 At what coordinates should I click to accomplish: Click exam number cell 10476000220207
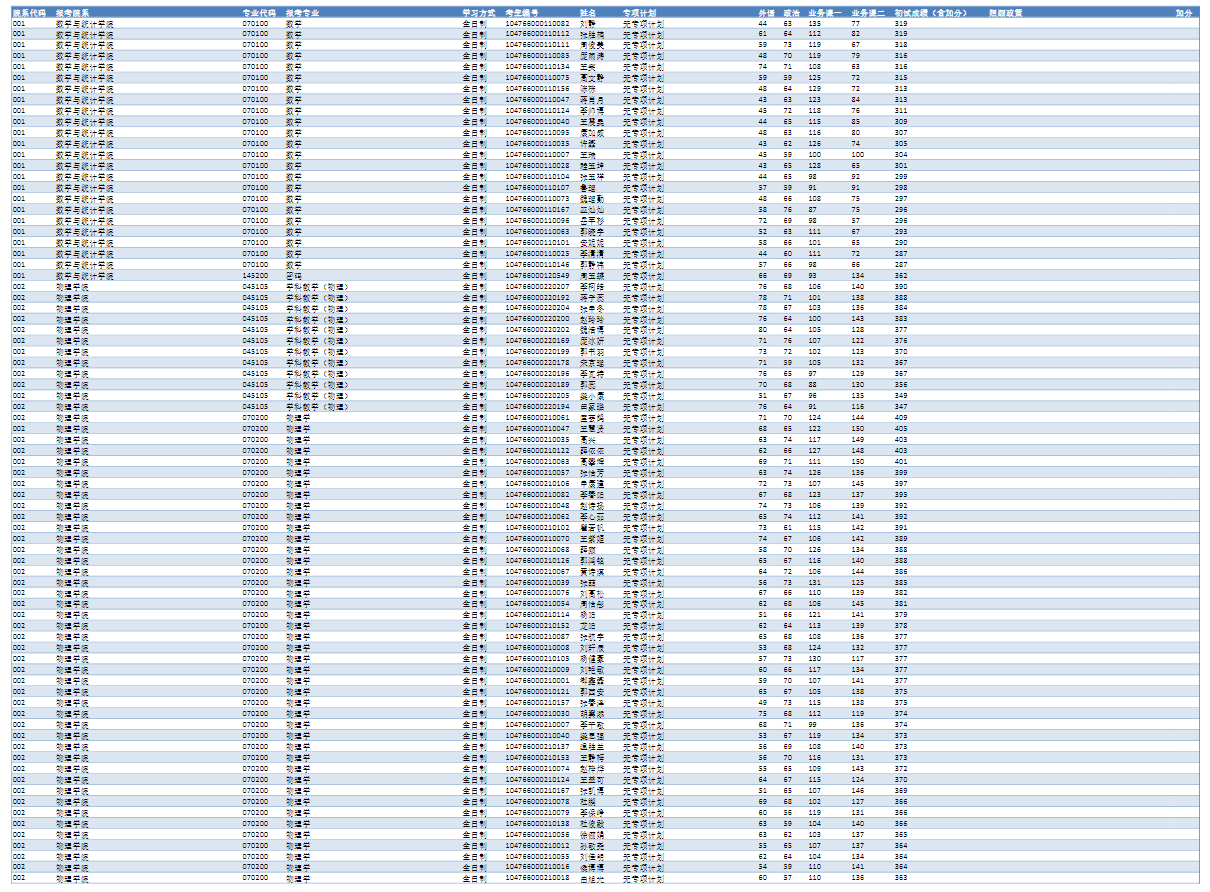[537, 287]
